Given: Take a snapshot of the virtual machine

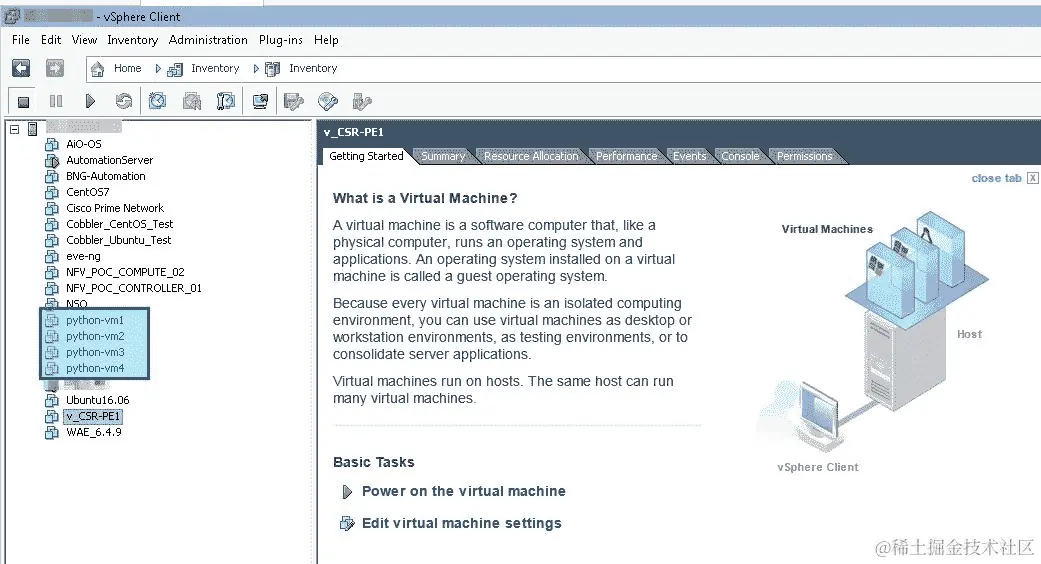Looking at the screenshot, I should [157, 101].
